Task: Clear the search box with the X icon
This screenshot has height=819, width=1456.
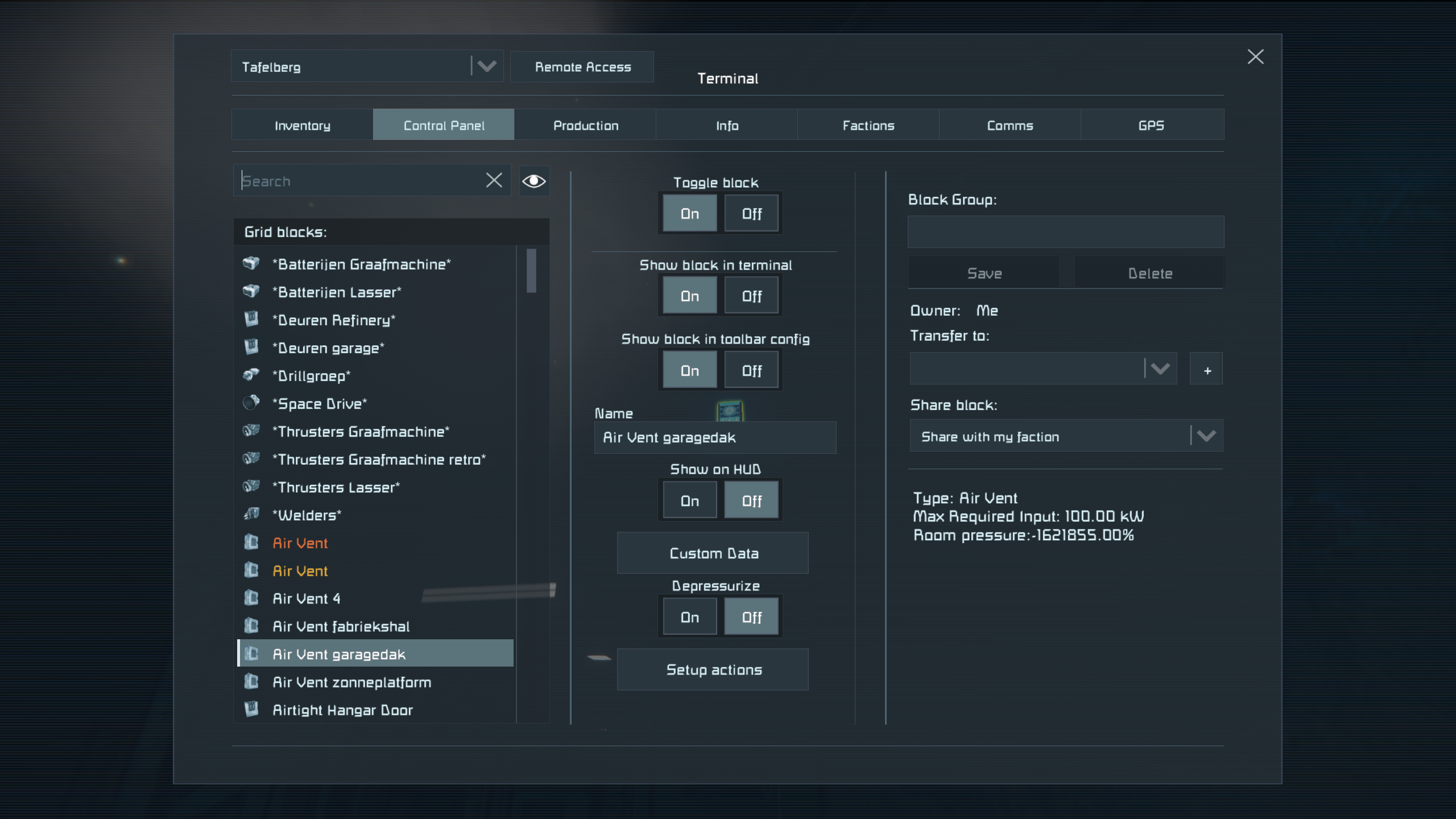Action: tap(494, 181)
